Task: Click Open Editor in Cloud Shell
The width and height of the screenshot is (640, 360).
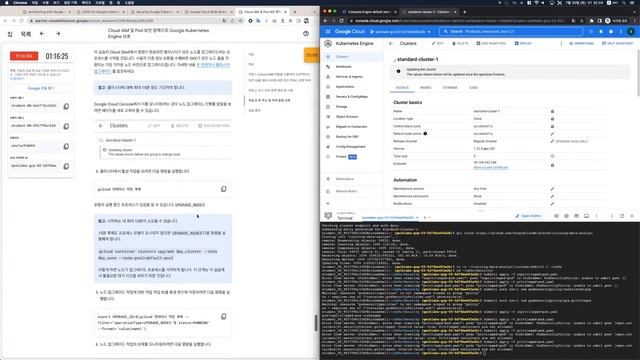Action: click(529, 216)
